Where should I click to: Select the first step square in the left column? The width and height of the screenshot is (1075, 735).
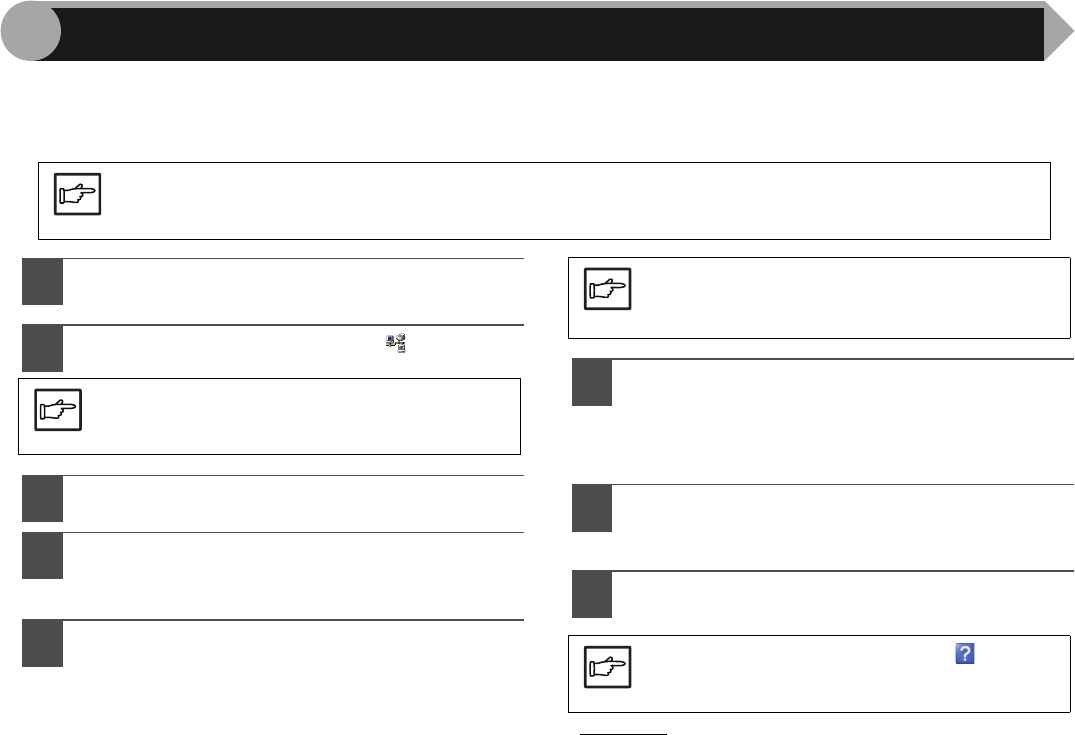43,282
